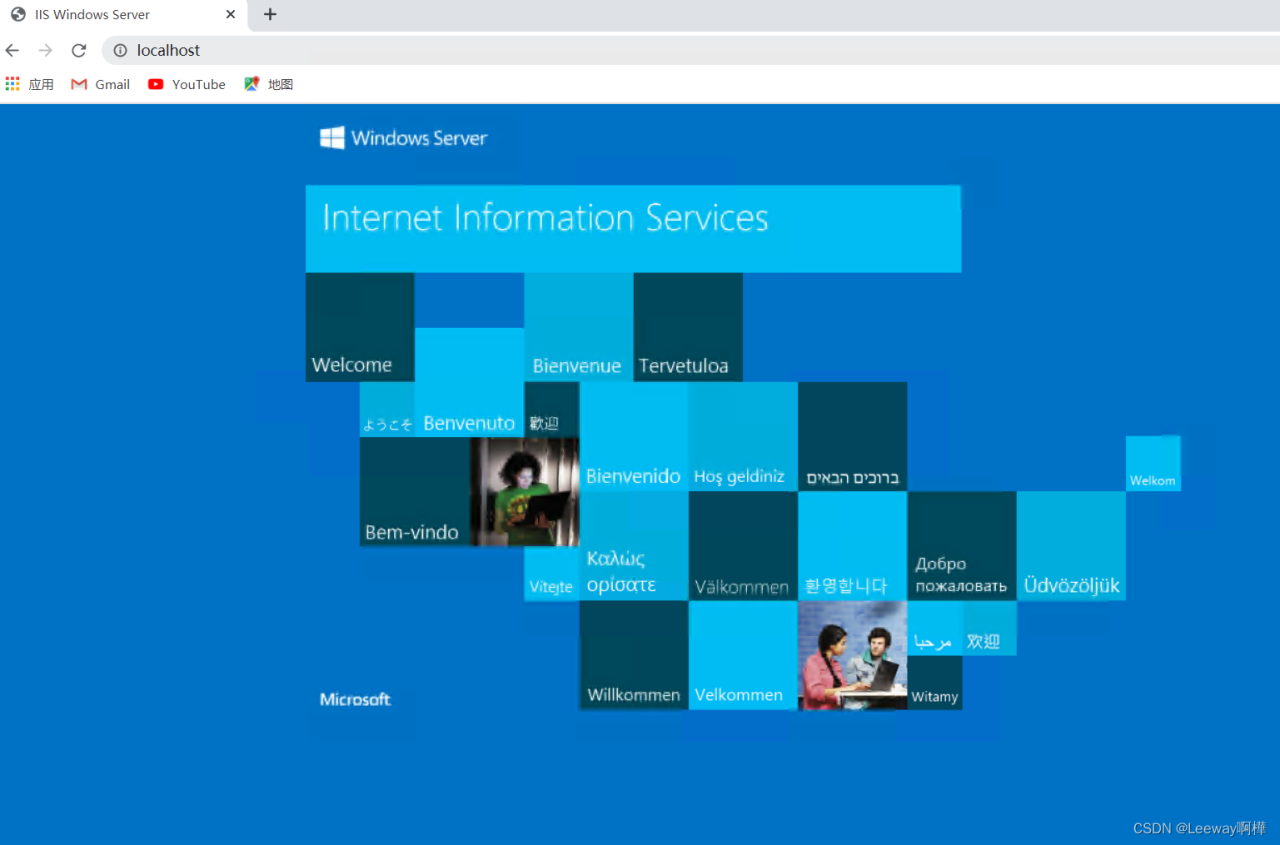Click the Windows Server logo
Image resolution: width=1280 pixels, height=845 pixels.
[x=404, y=138]
